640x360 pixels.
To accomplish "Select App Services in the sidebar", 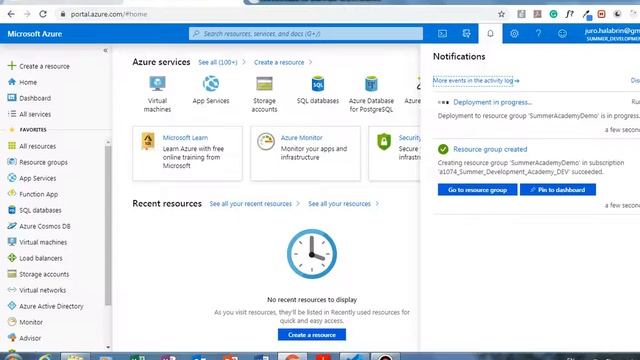I will point(38,178).
